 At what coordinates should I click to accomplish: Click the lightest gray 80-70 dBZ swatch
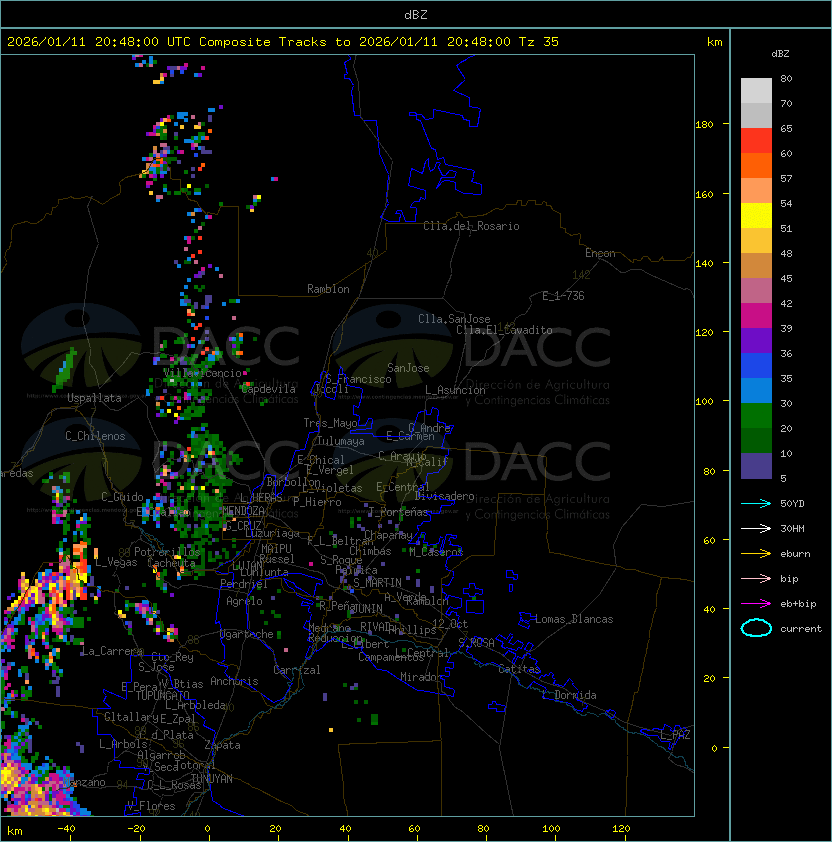pos(756,91)
